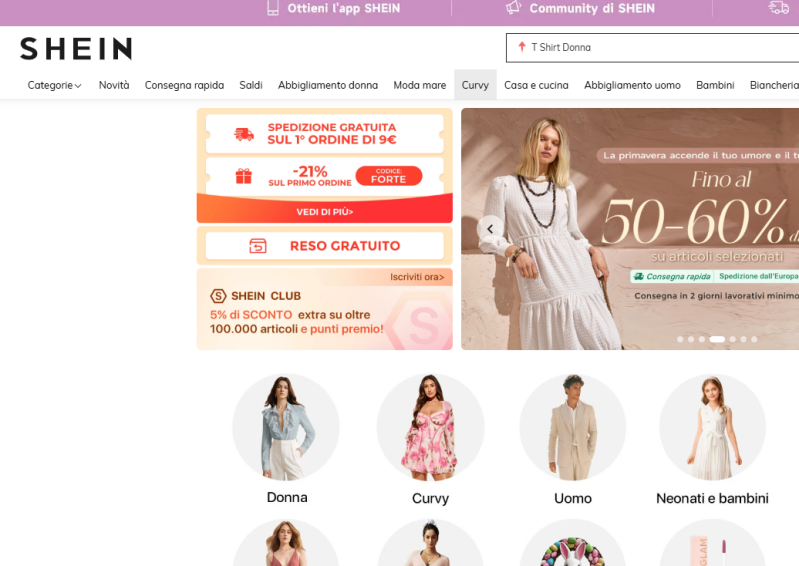Screen dimensions: 799x566
Task: Click the Spedizione Gratuita sul 1° ordine coupon
Action: [325, 134]
